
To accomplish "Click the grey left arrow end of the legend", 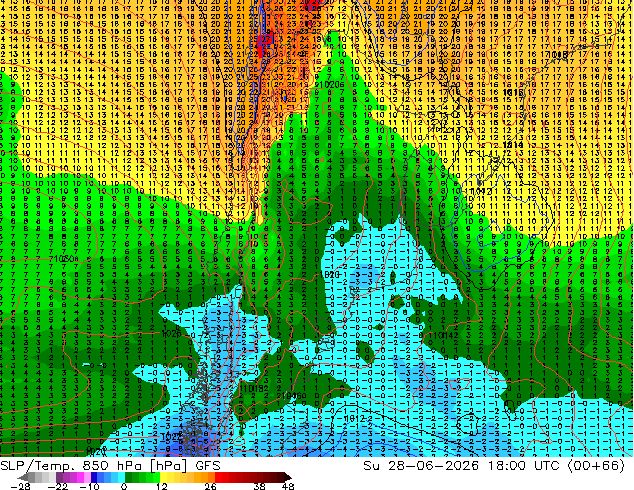I will pyautogui.click(x=23, y=477).
